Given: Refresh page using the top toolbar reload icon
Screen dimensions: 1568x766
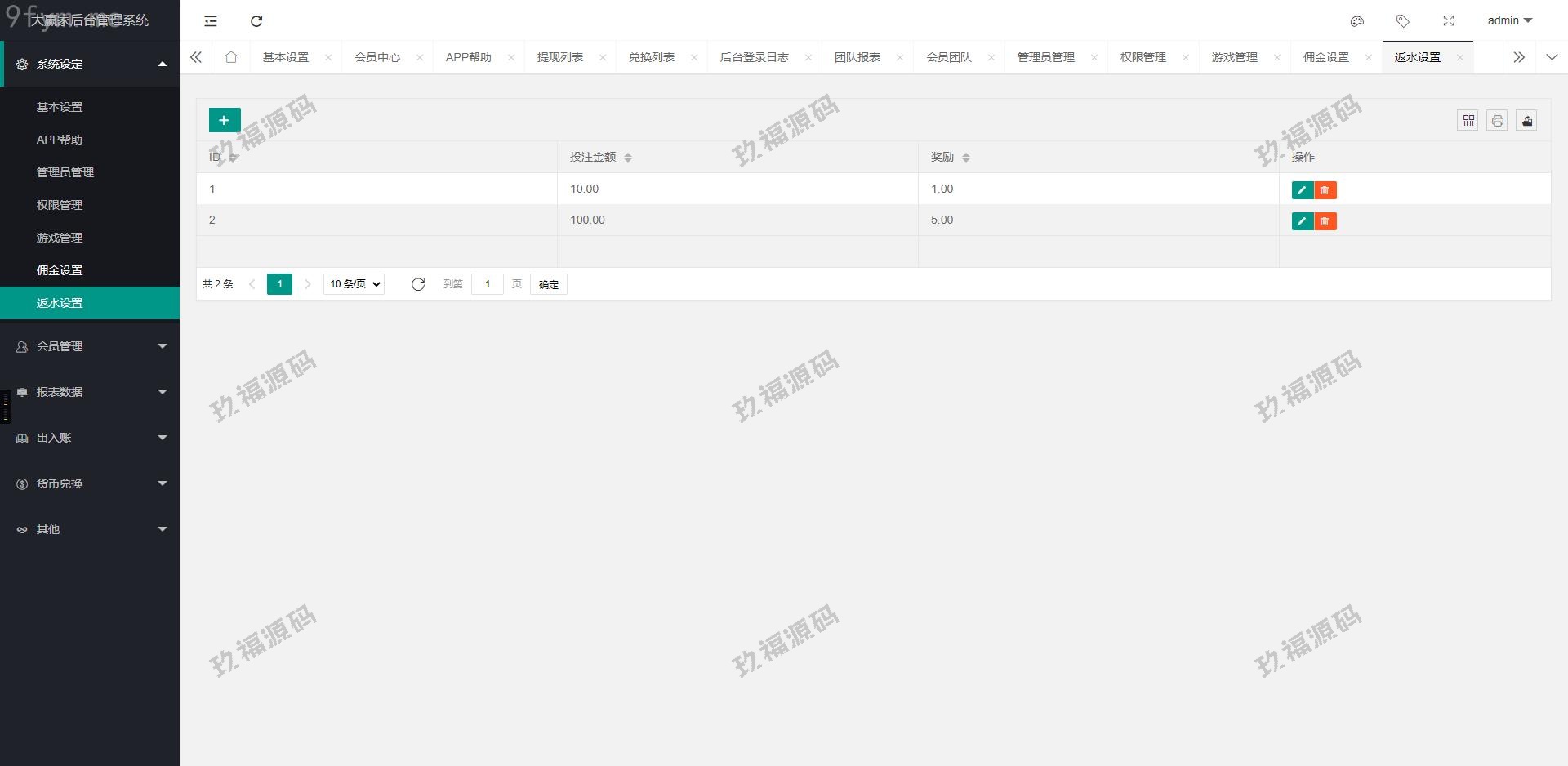Looking at the screenshot, I should [x=256, y=21].
